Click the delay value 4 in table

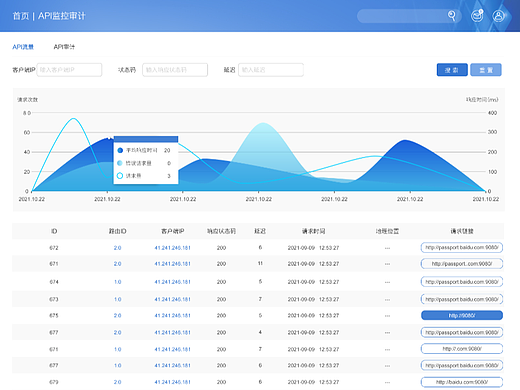260,332
